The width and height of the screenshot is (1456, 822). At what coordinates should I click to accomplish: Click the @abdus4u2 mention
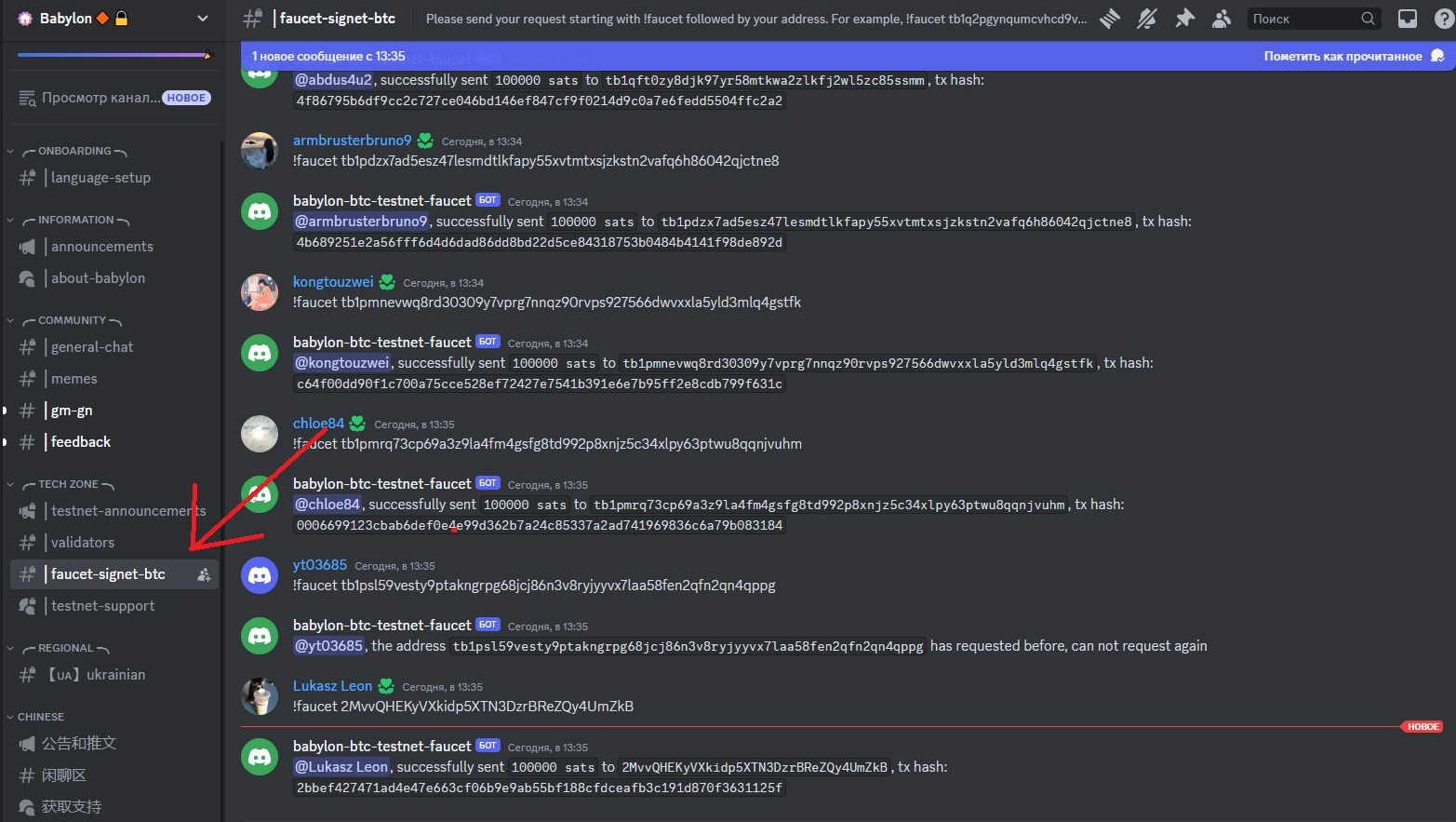pyautogui.click(x=333, y=80)
